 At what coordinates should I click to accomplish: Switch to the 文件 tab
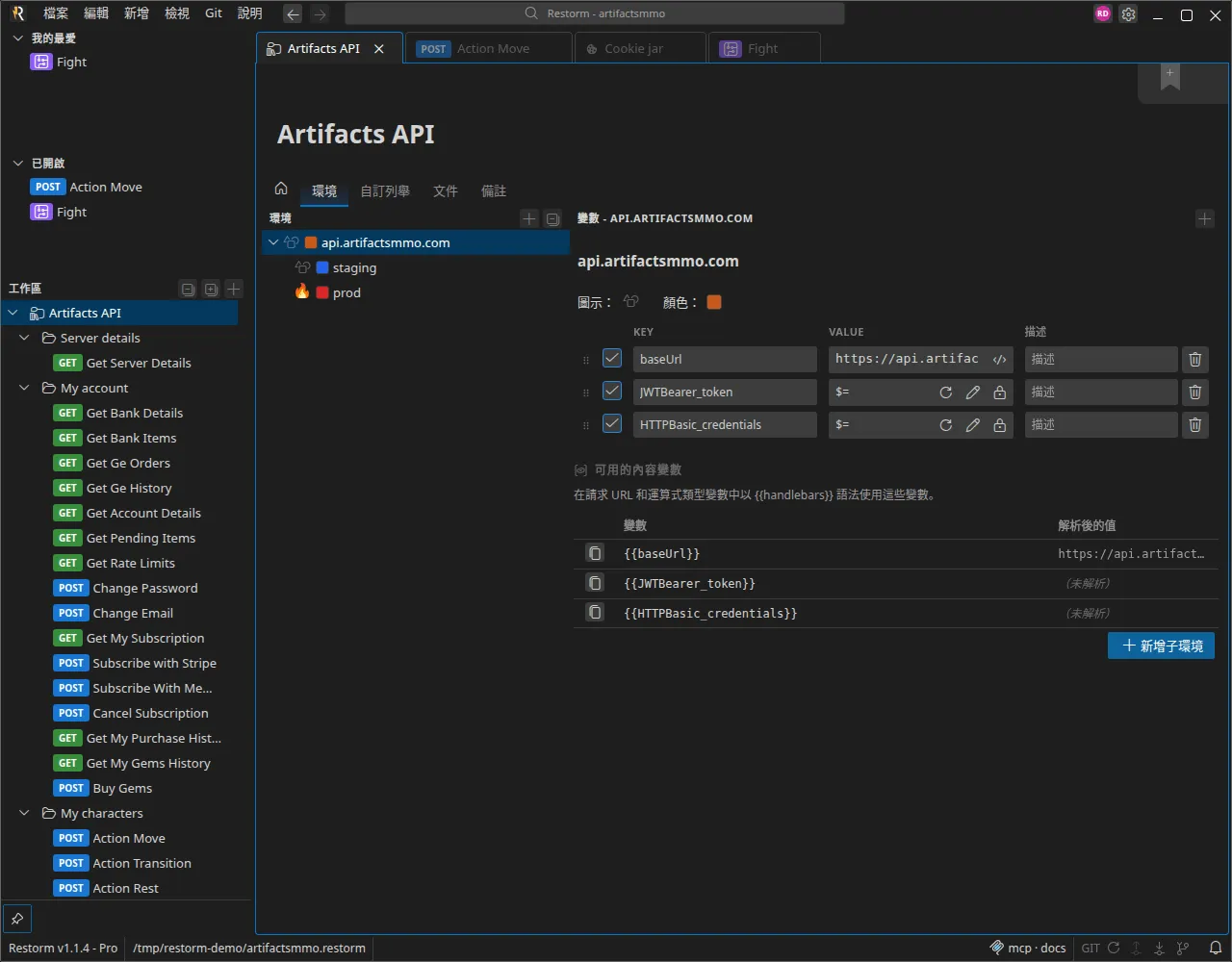pyautogui.click(x=446, y=191)
